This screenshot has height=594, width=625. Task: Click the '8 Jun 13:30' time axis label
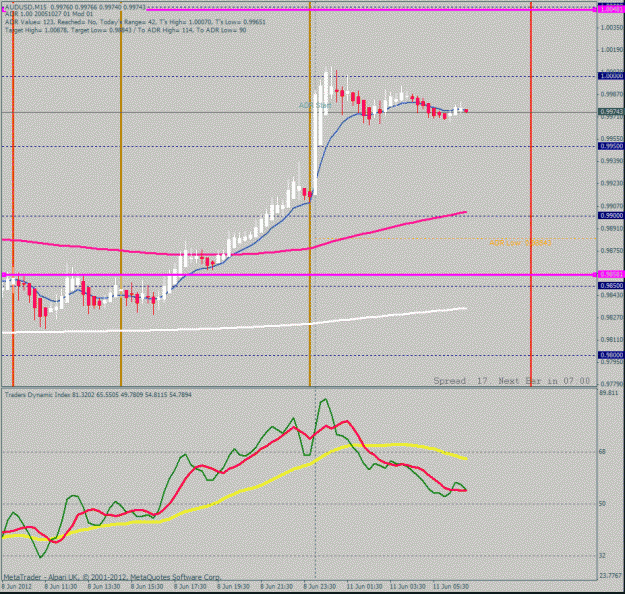pos(104,587)
